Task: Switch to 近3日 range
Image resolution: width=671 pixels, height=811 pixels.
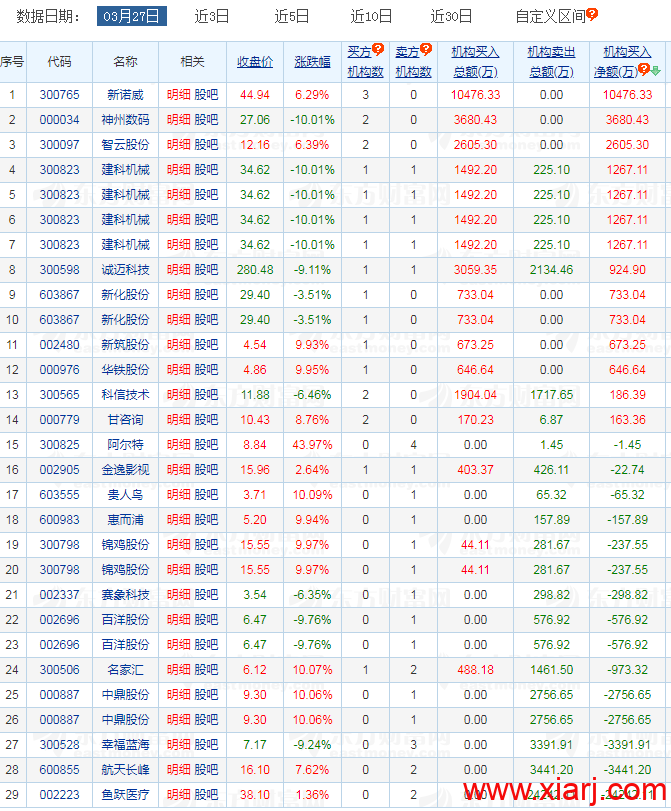Action: 212,17
